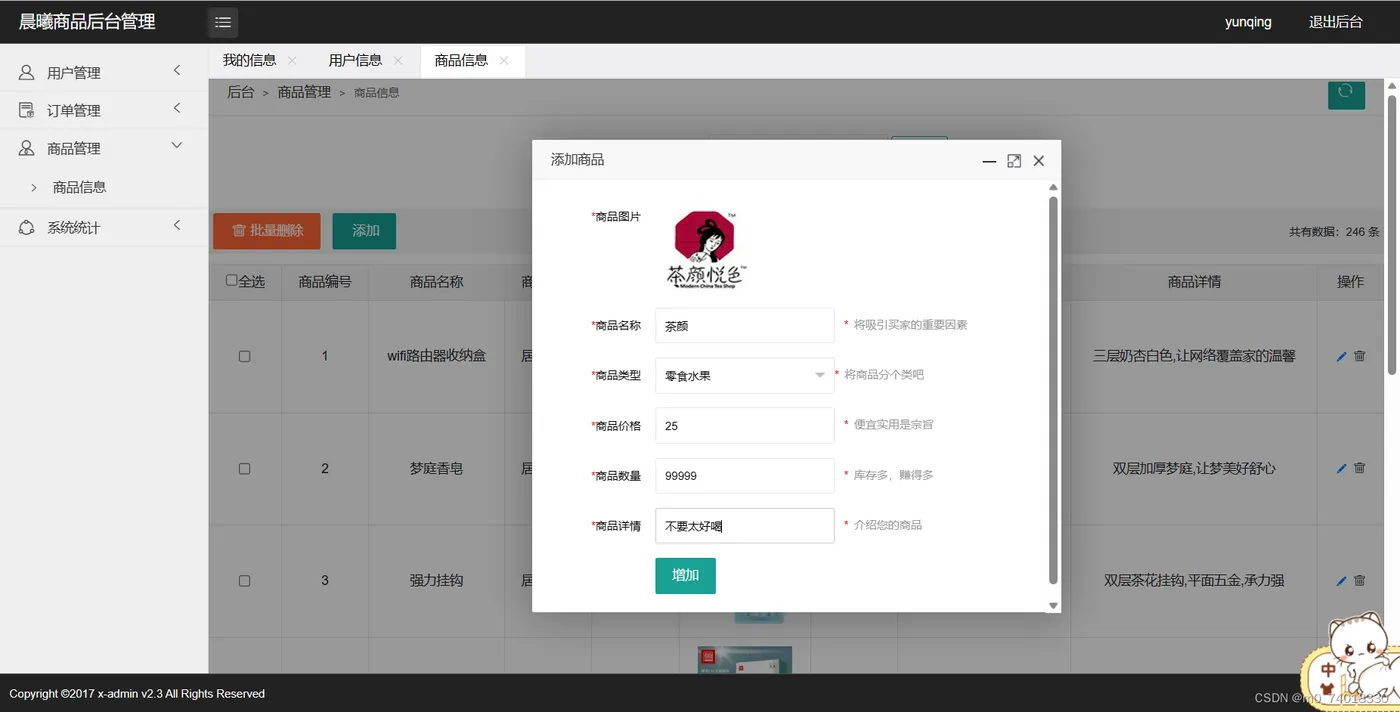The height and width of the screenshot is (712, 1400).
Task: Click the 用户管理 user icon in sidebar
Action: 27,73
